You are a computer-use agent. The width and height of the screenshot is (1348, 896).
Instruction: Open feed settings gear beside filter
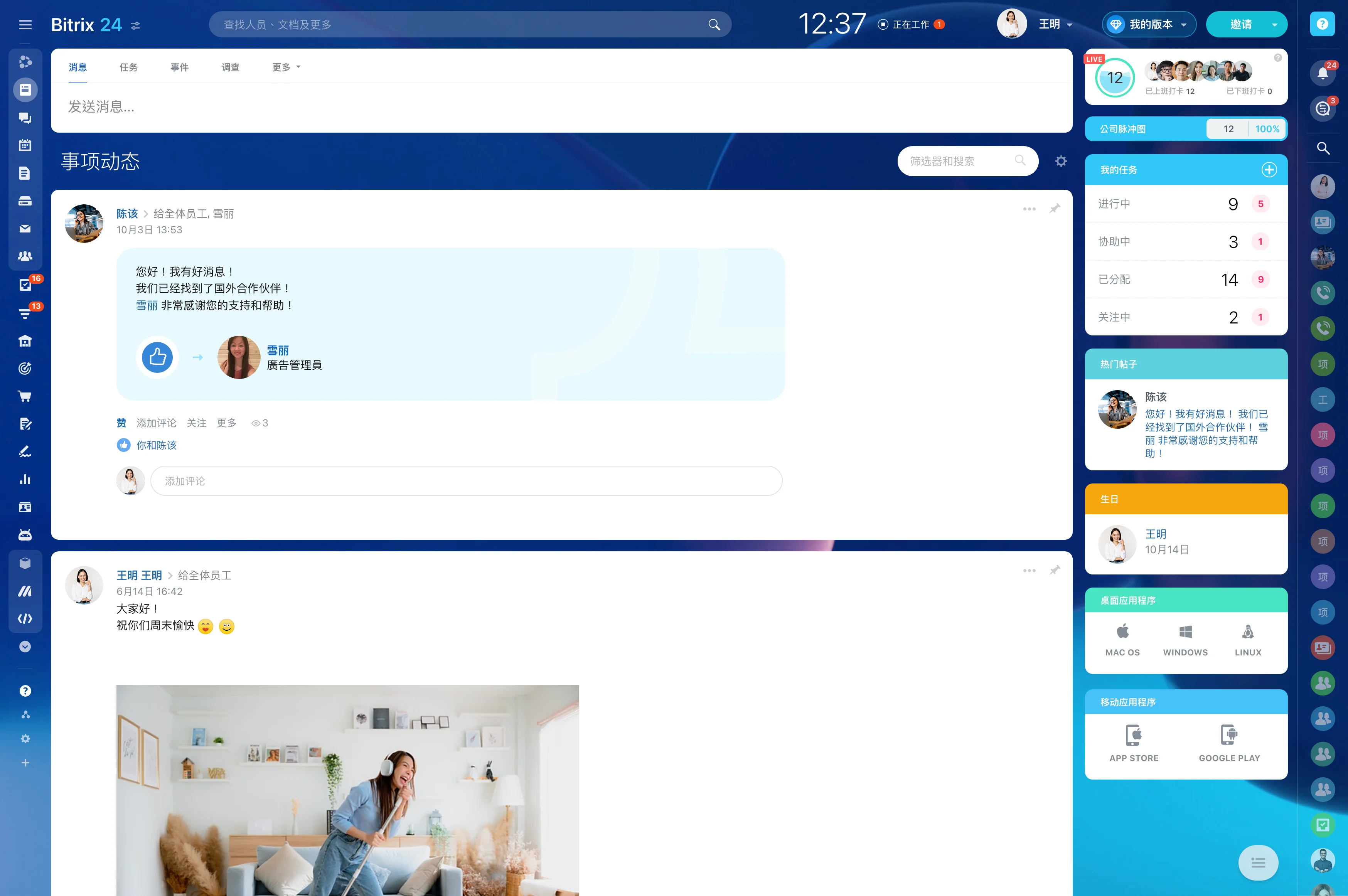point(1061,161)
